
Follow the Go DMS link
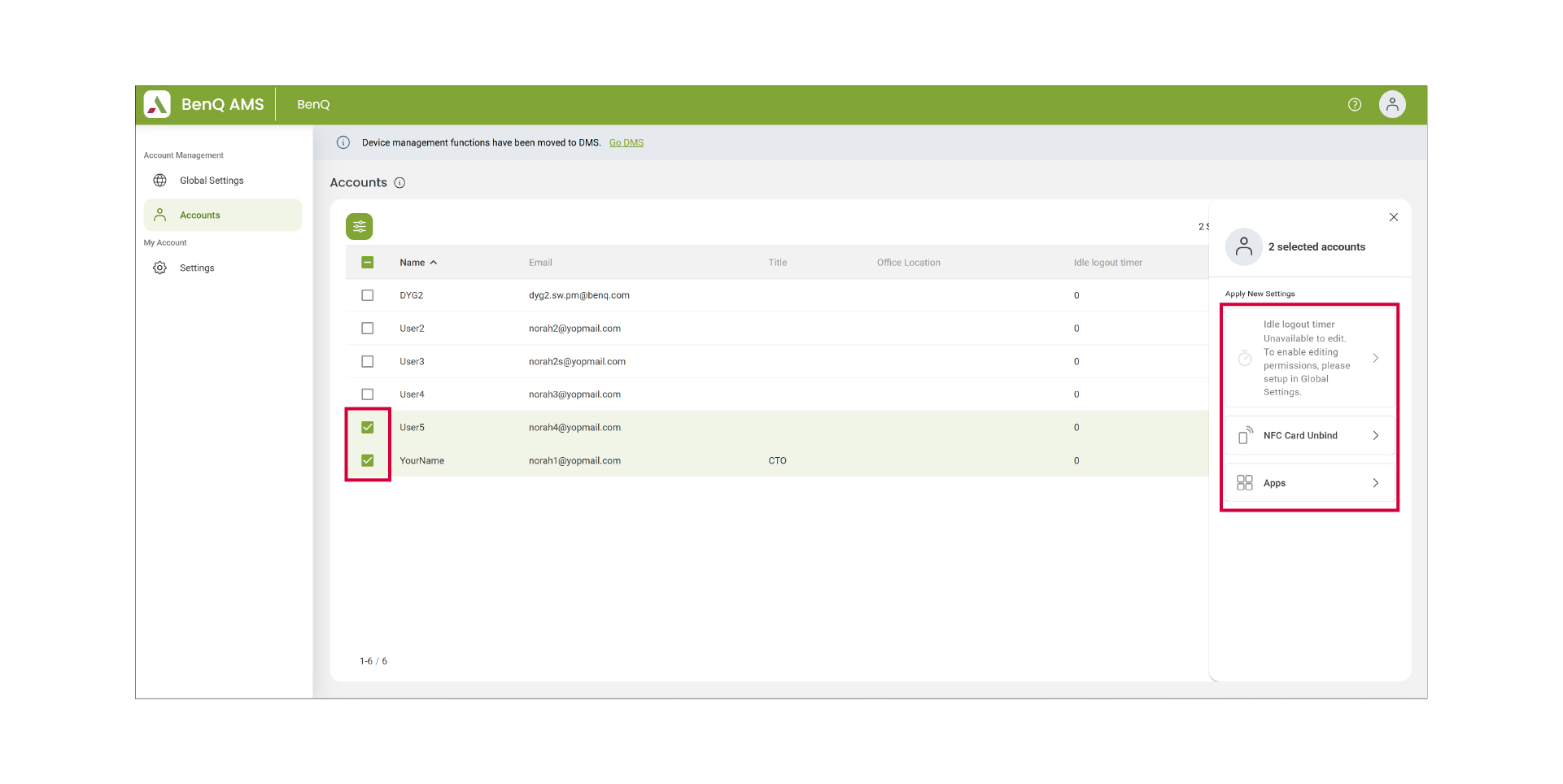coord(627,143)
